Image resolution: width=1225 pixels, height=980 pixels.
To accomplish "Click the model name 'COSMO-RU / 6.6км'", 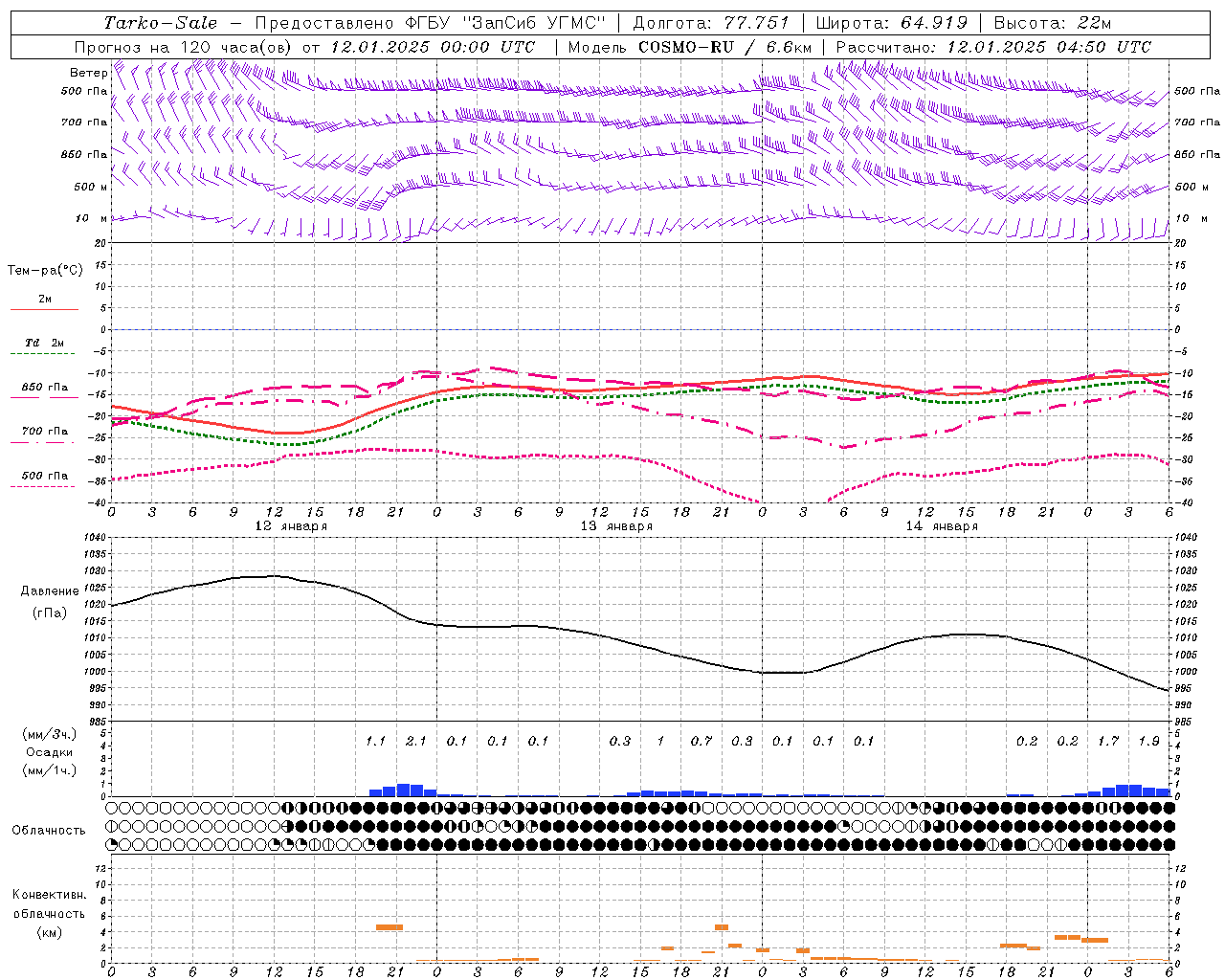I will click(x=724, y=47).
